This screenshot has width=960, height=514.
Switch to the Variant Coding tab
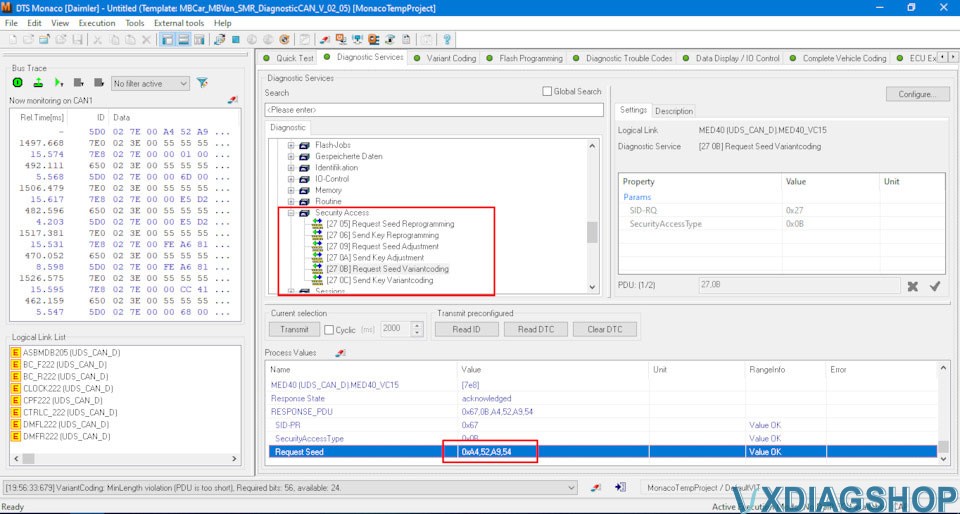point(444,58)
